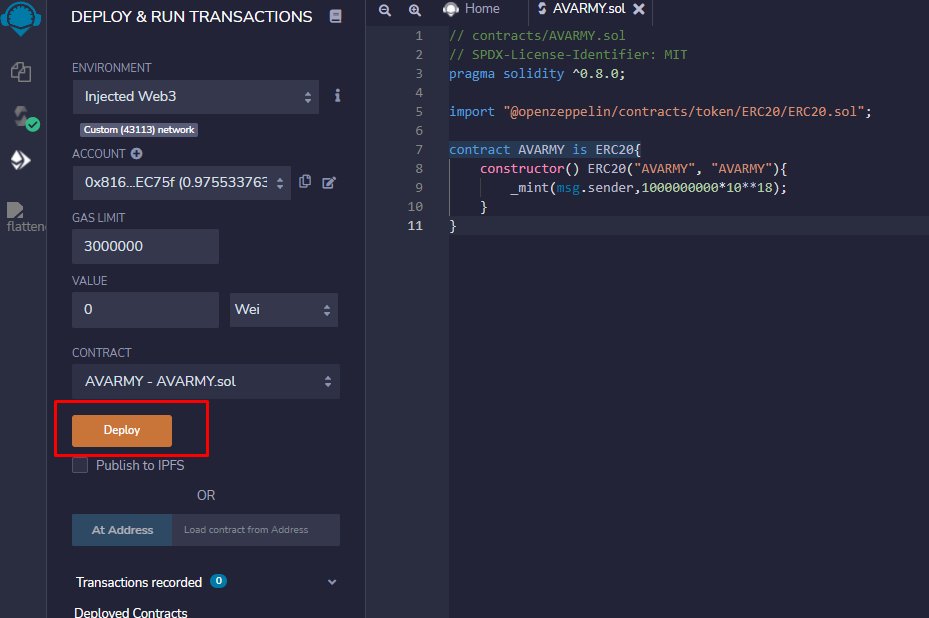
Task: Click the Load contract from Address field
Action: tap(256, 530)
